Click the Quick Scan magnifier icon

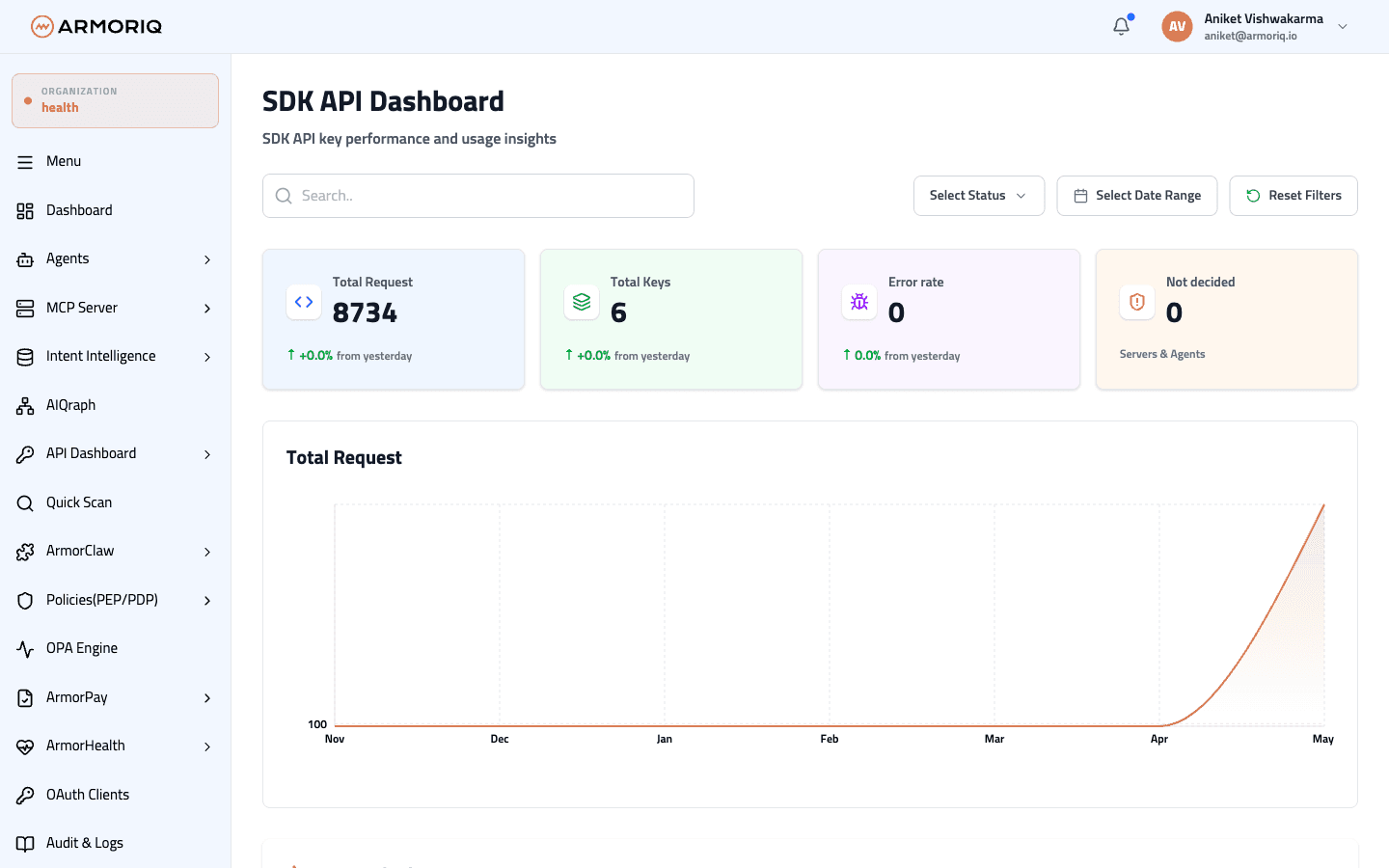(25, 503)
